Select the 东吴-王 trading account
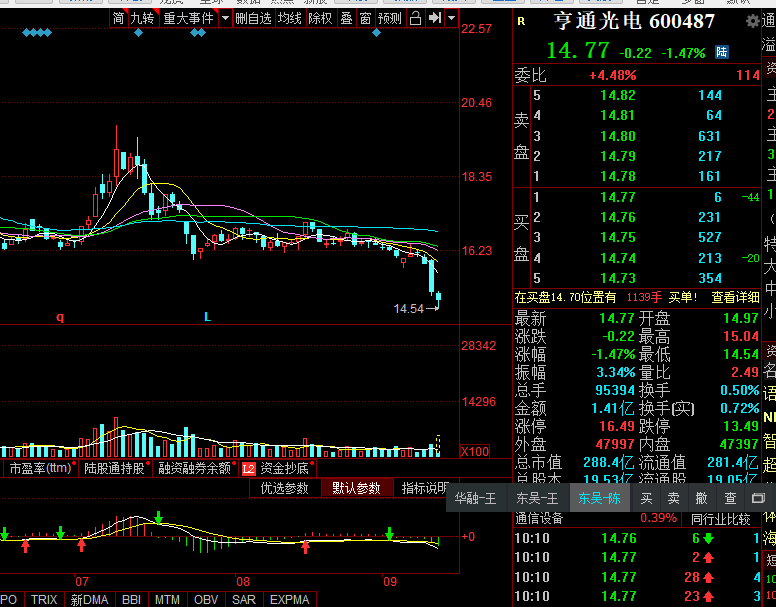776x607 pixels. 537,498
